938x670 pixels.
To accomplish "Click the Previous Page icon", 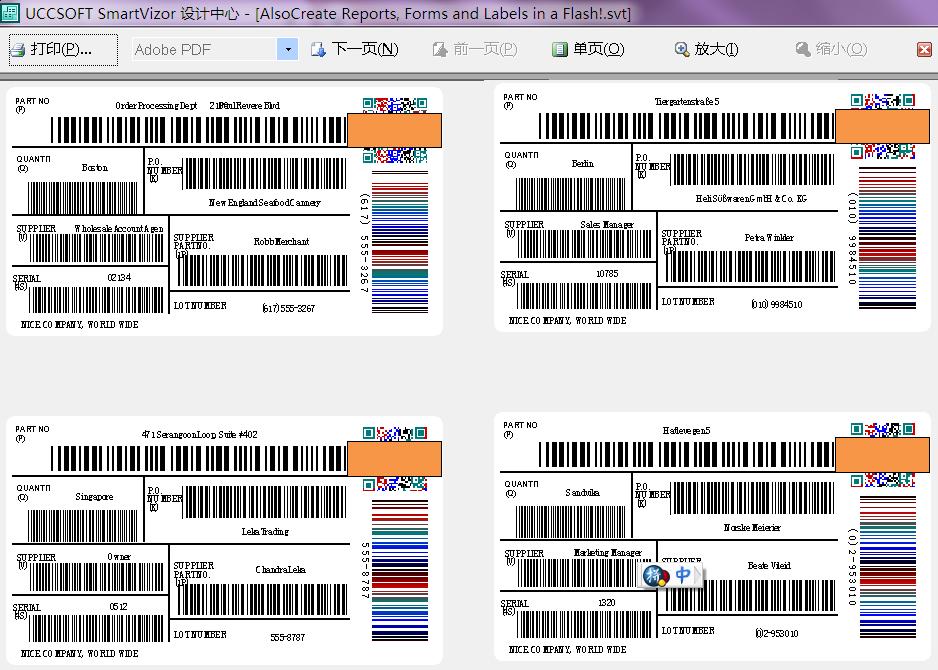I will tap(440, 50).
